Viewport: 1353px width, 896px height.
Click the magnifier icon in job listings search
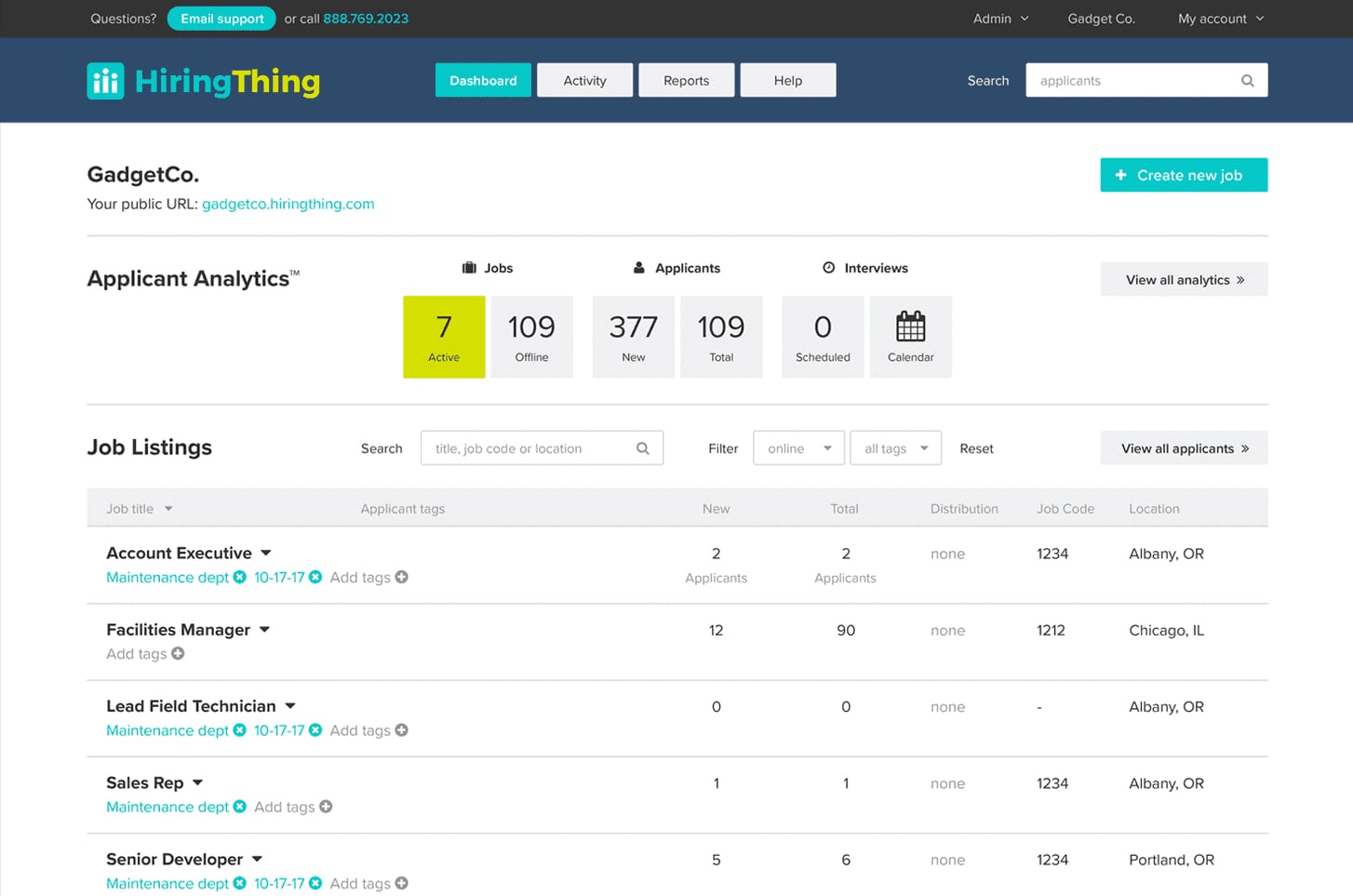coord(642,448)
